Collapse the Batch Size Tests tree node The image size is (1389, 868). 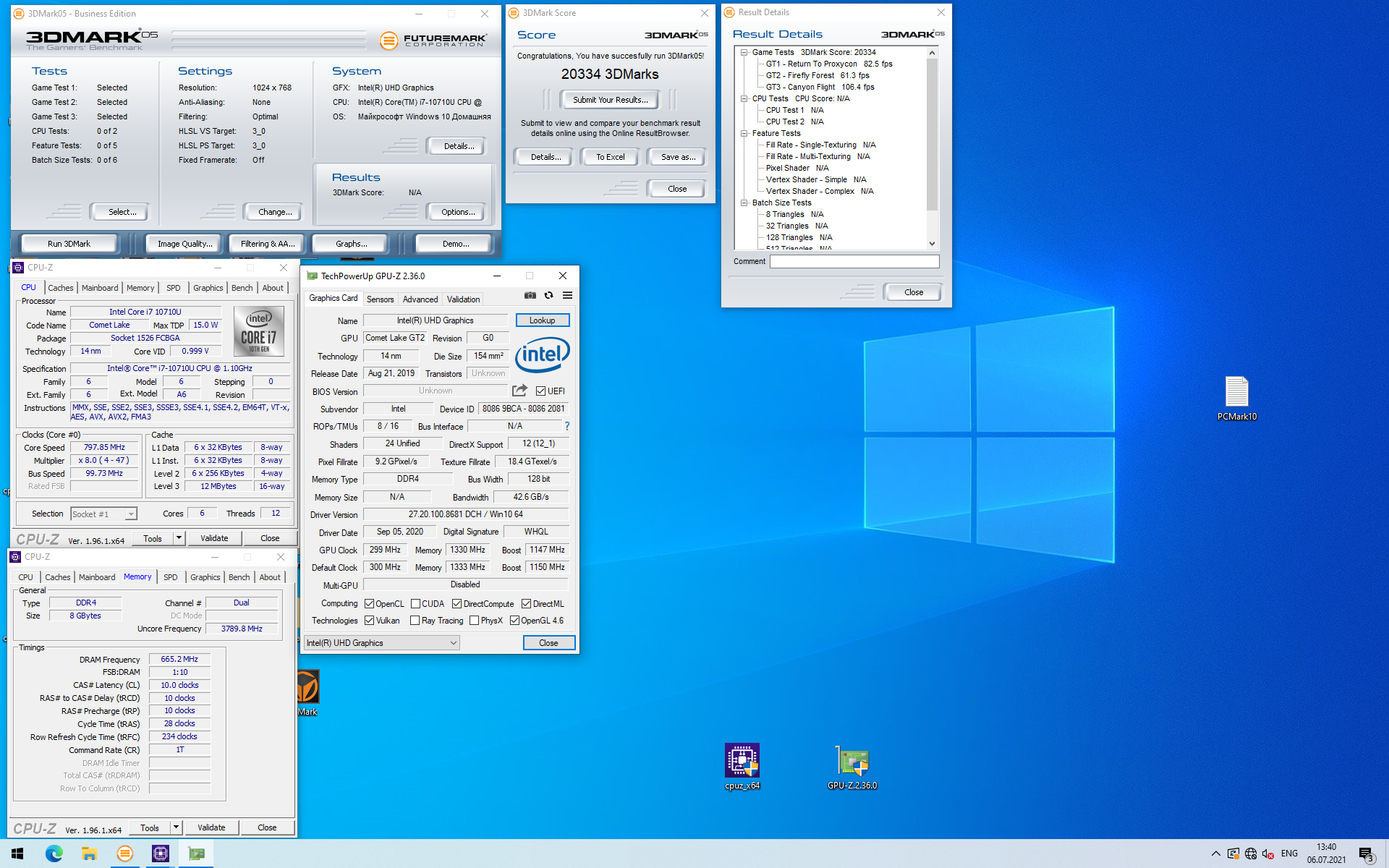(x=744, y=203)
